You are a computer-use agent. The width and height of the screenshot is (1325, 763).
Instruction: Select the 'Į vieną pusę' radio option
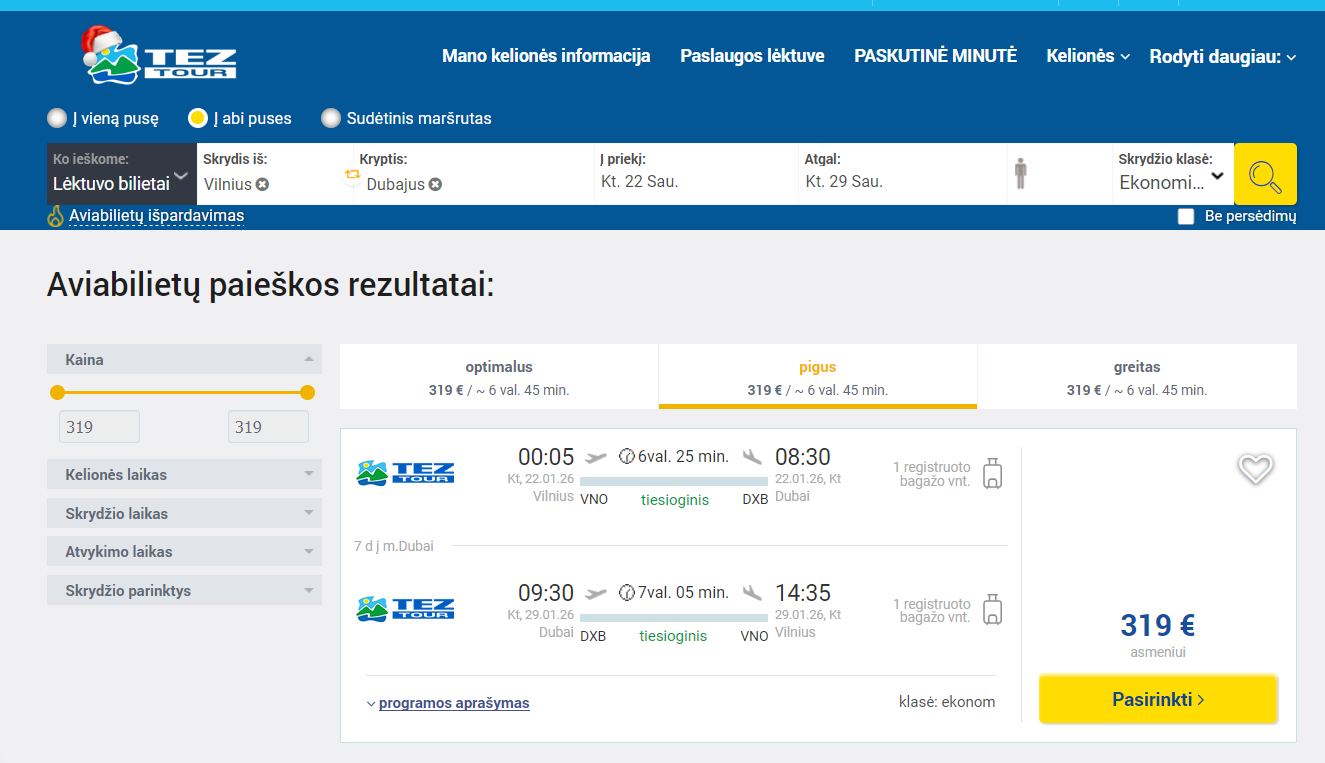click(x=58, y=118)
